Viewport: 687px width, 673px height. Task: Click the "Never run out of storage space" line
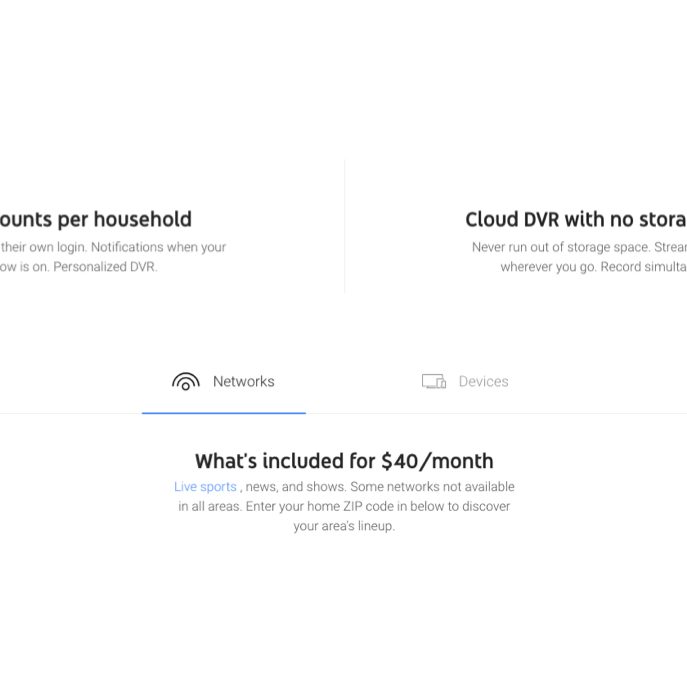tap(578, 247)
